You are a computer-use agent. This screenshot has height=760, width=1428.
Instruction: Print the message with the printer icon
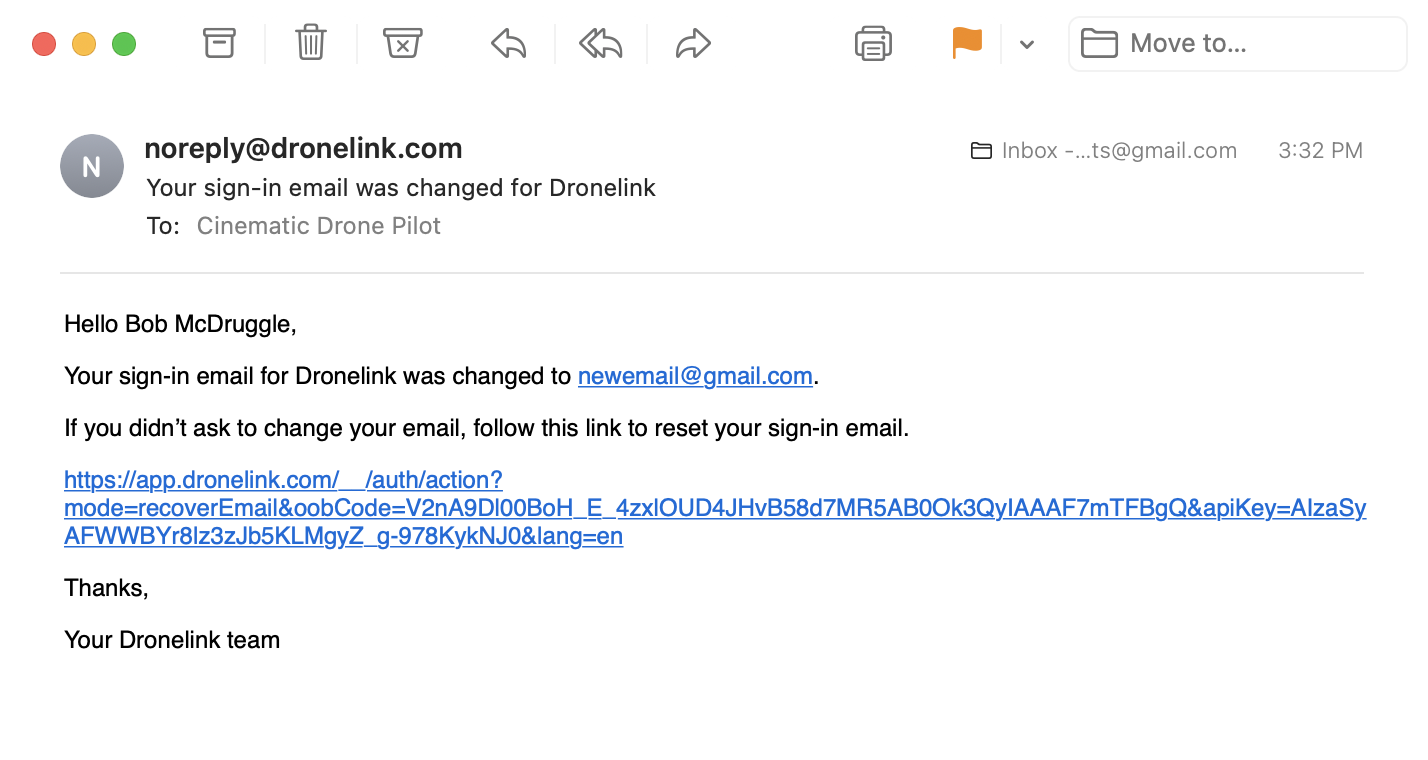click(x=873, y=43)
